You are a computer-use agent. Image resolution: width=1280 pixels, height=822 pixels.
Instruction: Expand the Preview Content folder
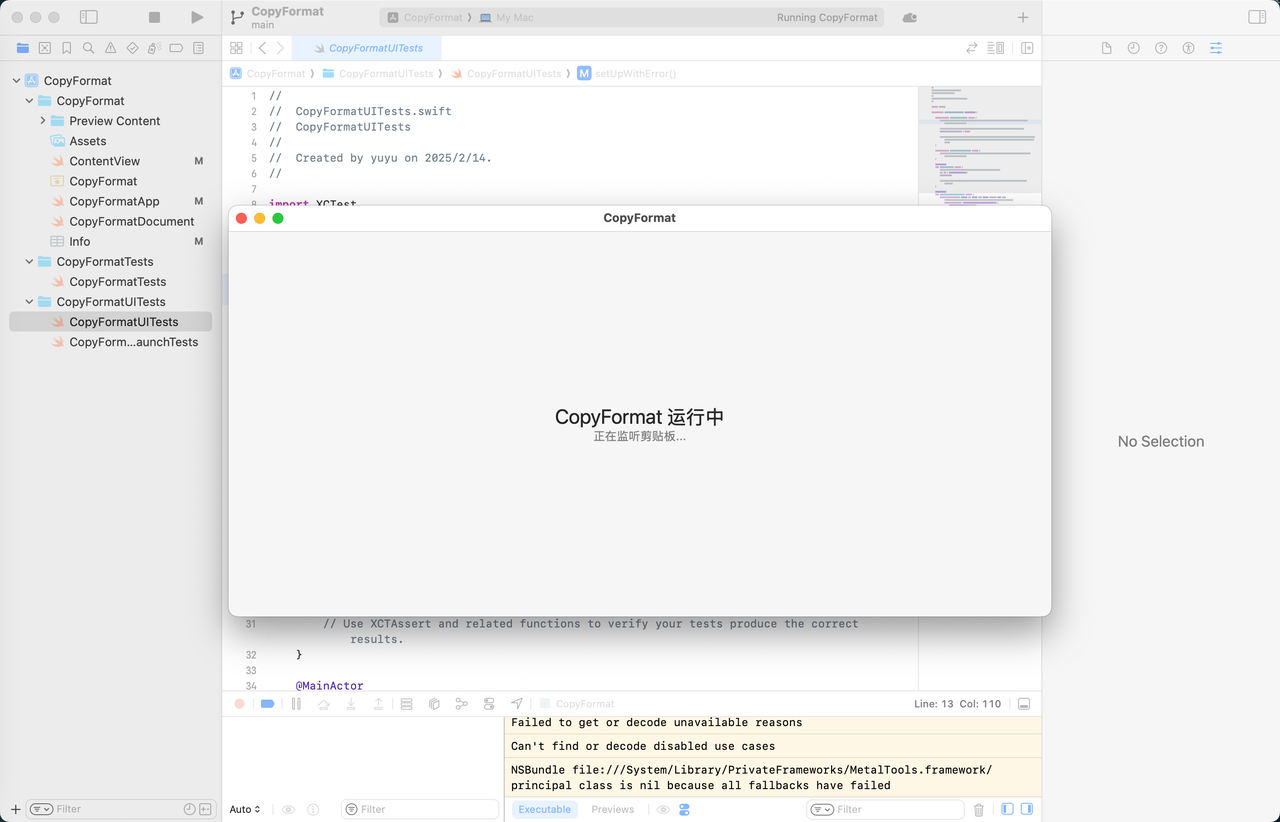[x=43, y=121]
